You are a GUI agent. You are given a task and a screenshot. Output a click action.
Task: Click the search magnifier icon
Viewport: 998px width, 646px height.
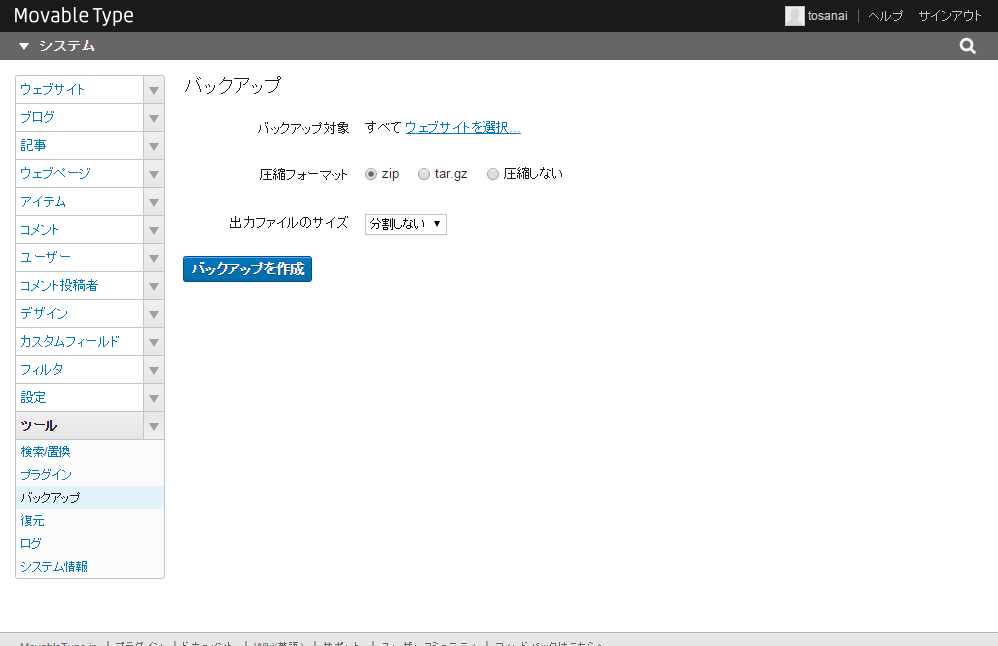(967, 46)
